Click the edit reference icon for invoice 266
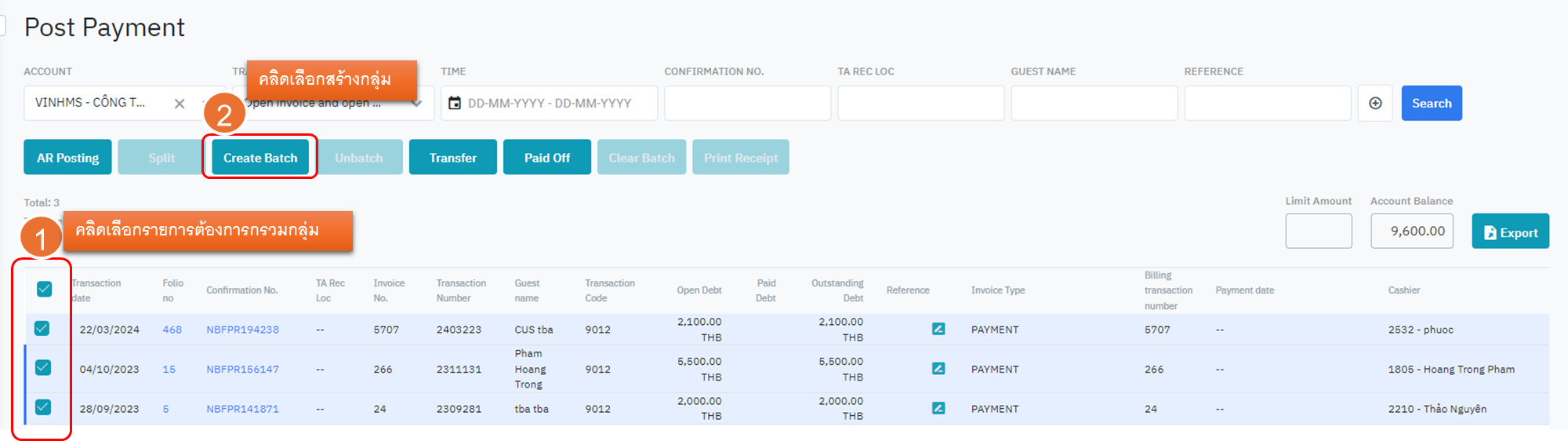This screenshot has width=1568, height=441. (x=938, y=368)
